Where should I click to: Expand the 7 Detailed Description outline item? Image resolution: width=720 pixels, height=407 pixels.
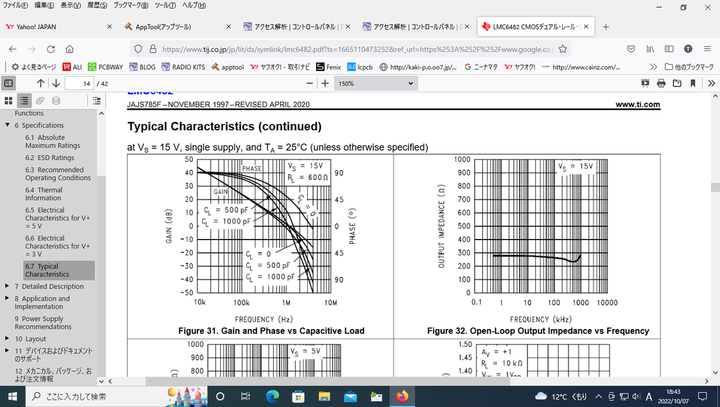7,286
